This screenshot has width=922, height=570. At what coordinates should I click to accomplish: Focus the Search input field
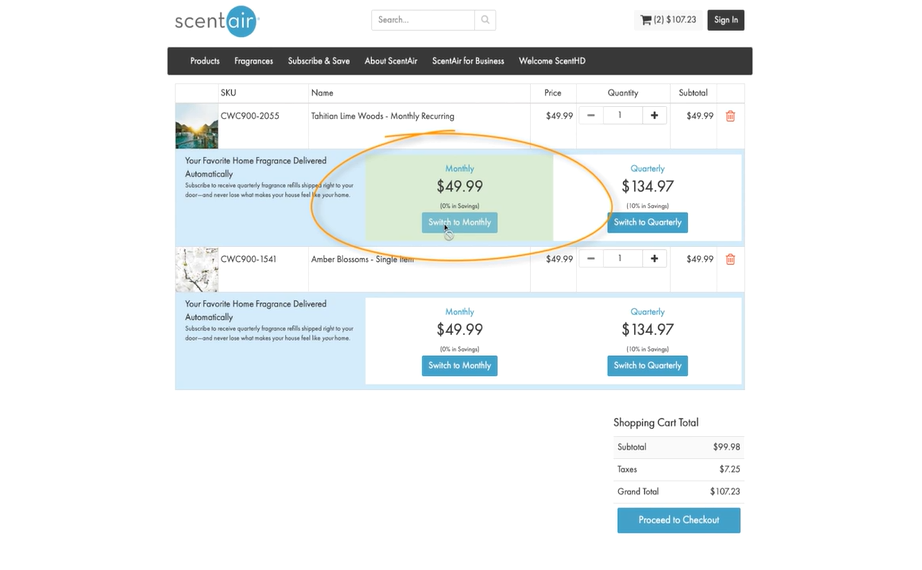(423, 20)
